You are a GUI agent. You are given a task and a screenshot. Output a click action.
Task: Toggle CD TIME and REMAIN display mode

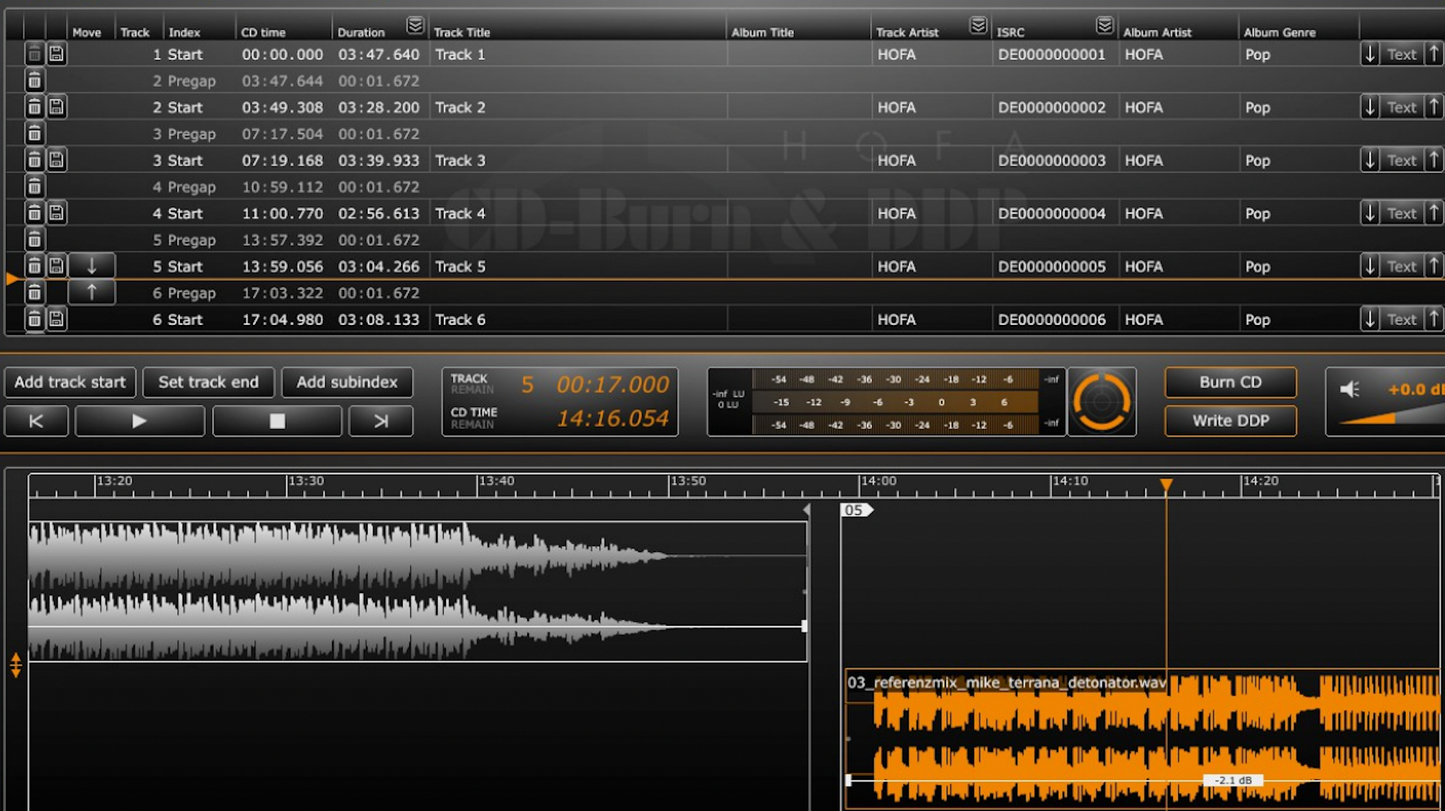472,418
